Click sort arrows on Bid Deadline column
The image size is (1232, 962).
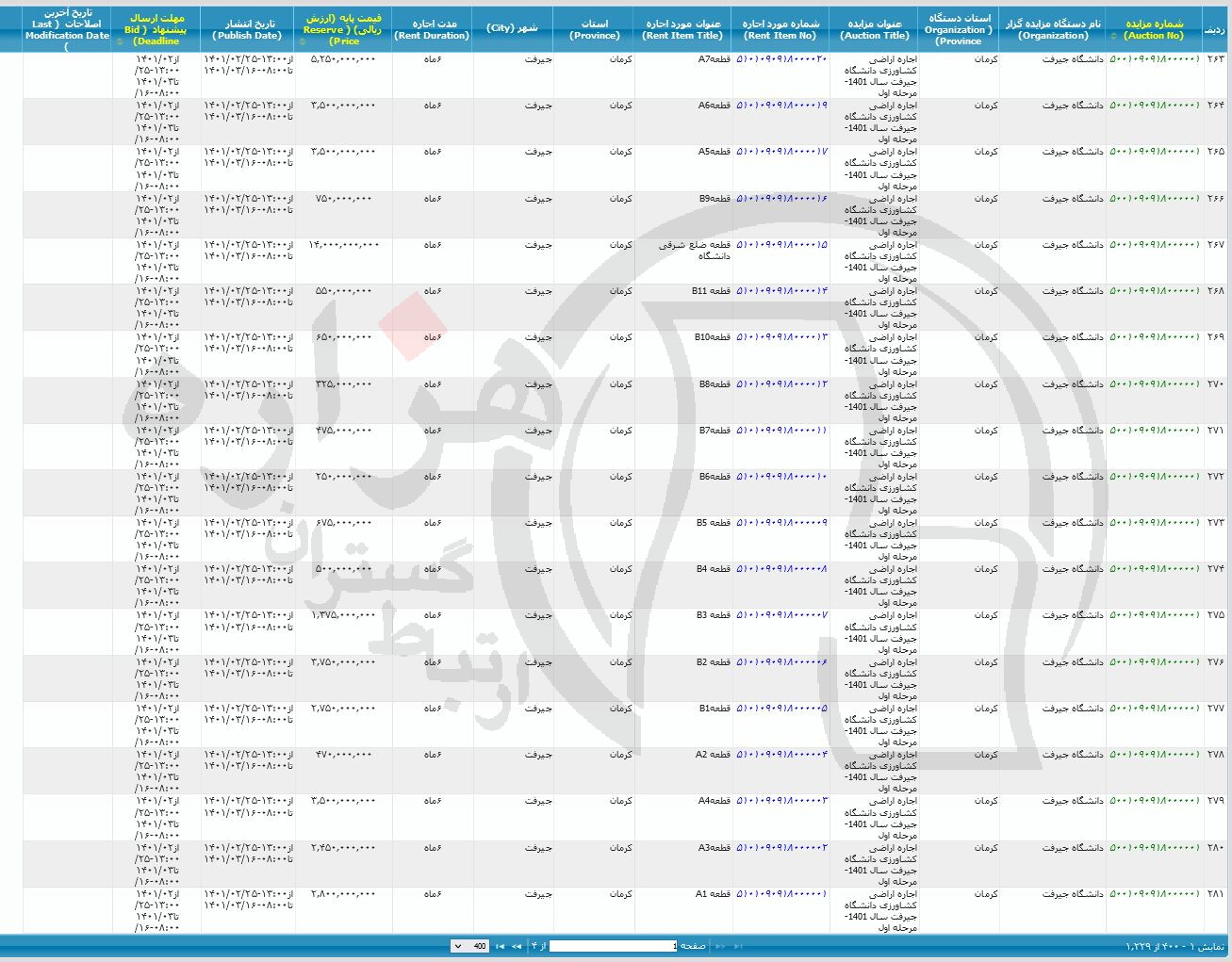[x=120, y=41]
